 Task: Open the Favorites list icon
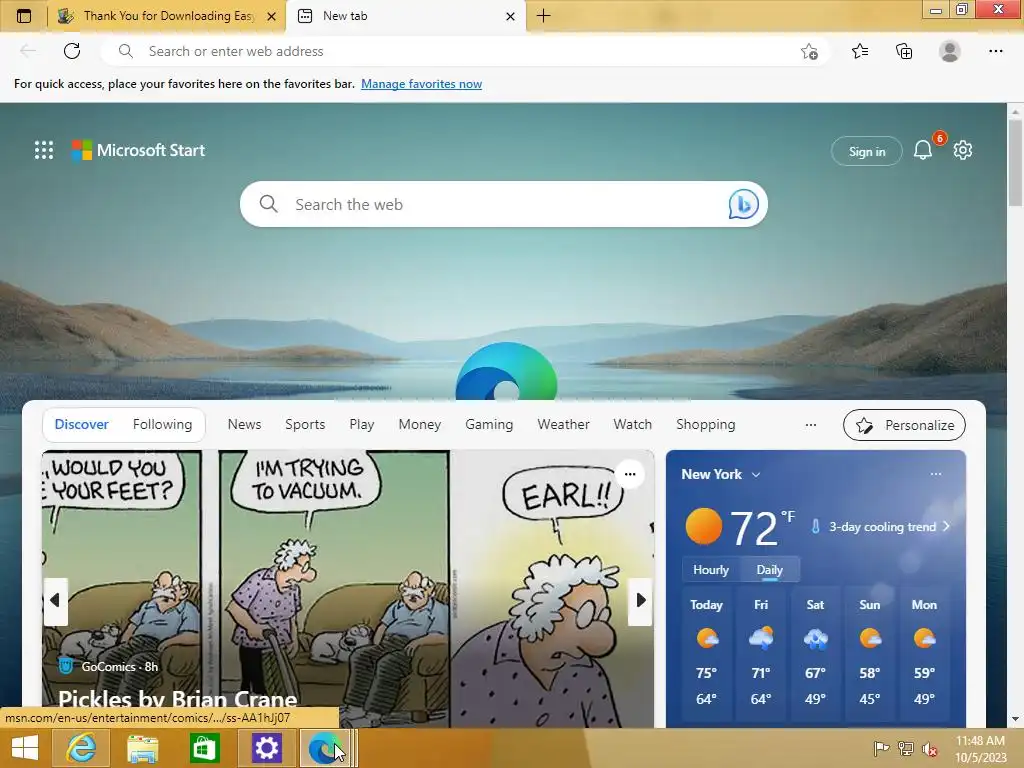tap(860, 51)
